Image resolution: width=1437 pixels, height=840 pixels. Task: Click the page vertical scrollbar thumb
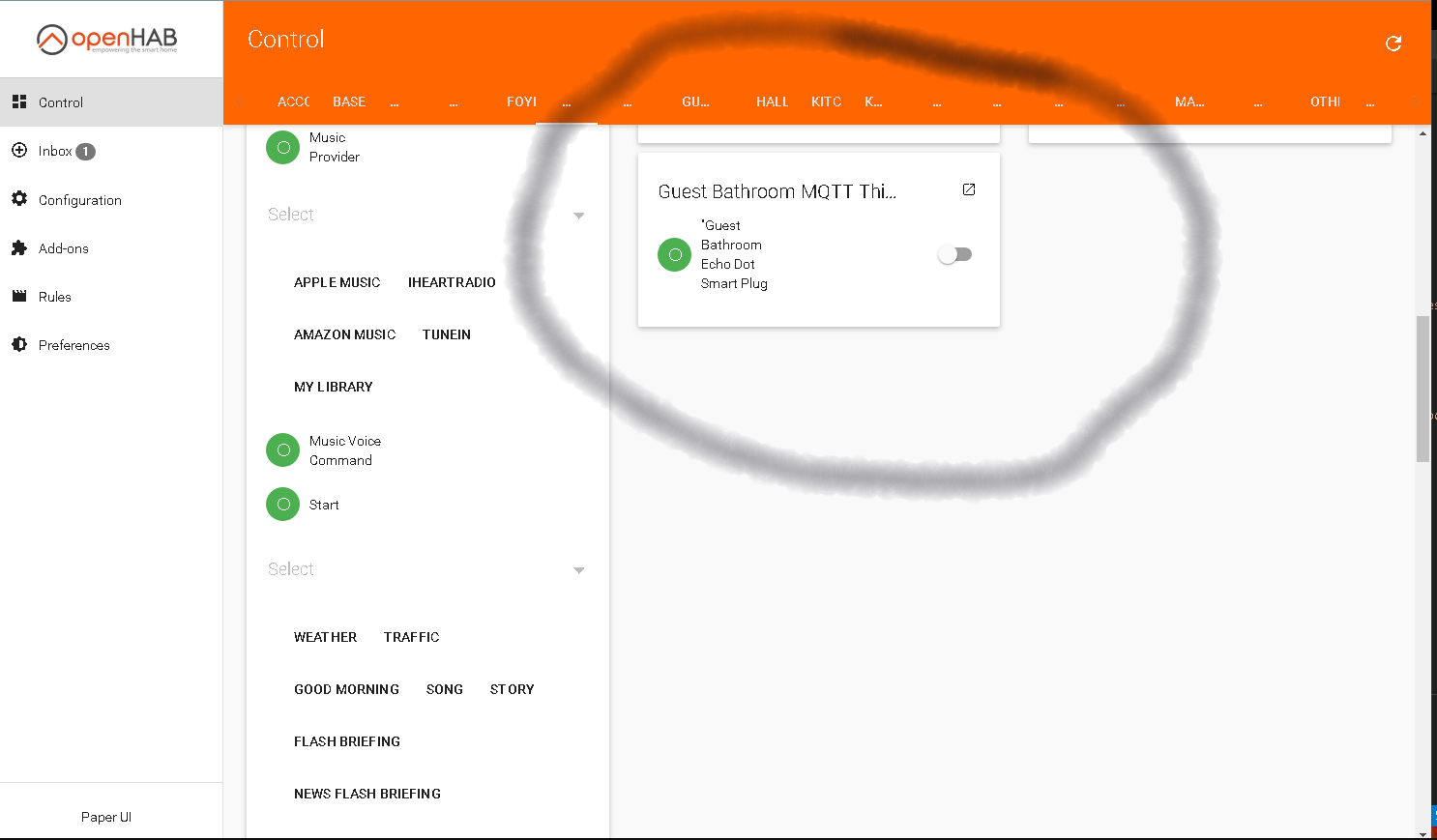[1422, 389]
